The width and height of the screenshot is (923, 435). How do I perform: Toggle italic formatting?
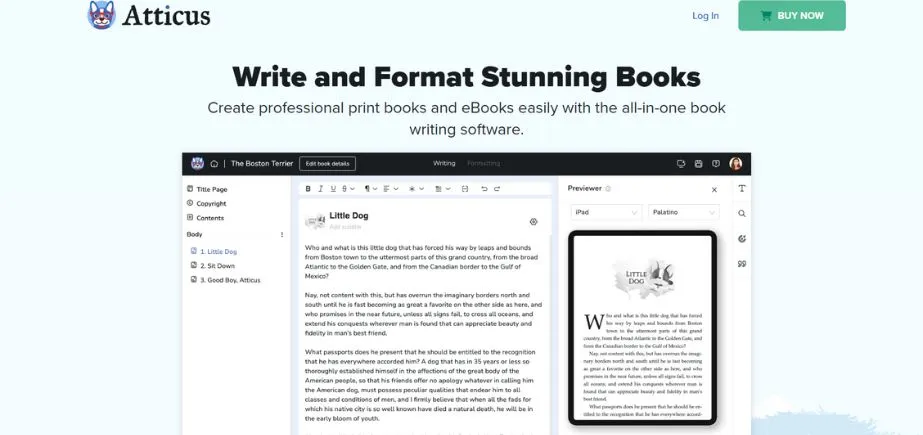tap(321, 188)
